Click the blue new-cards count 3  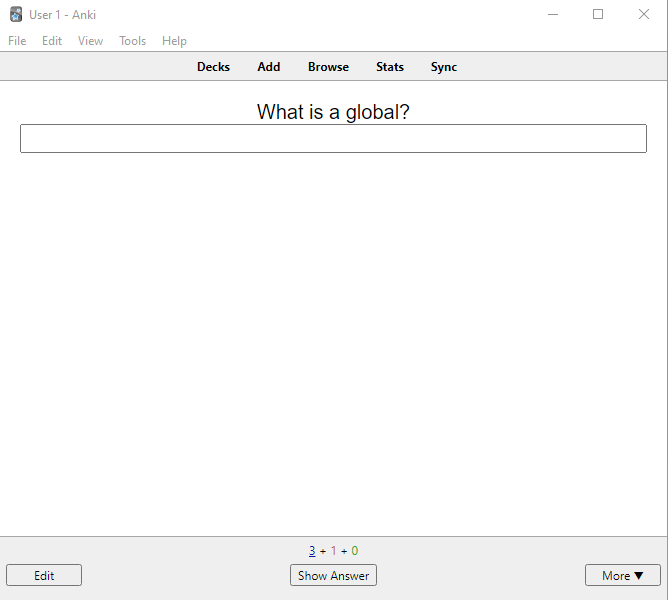coord(312,551)
